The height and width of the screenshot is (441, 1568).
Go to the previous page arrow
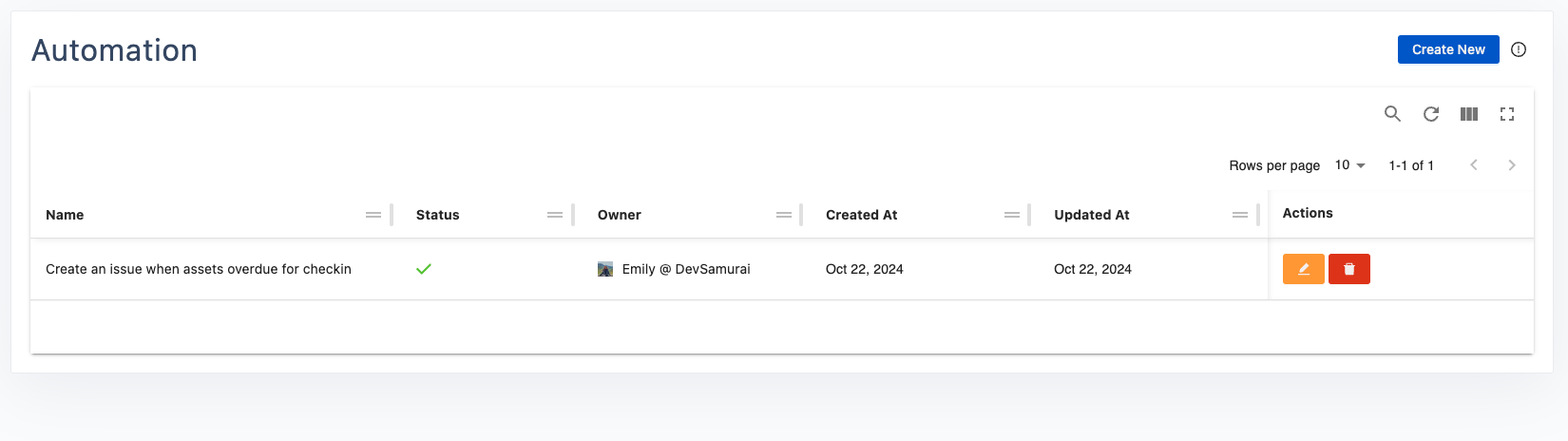point(1474,165)
